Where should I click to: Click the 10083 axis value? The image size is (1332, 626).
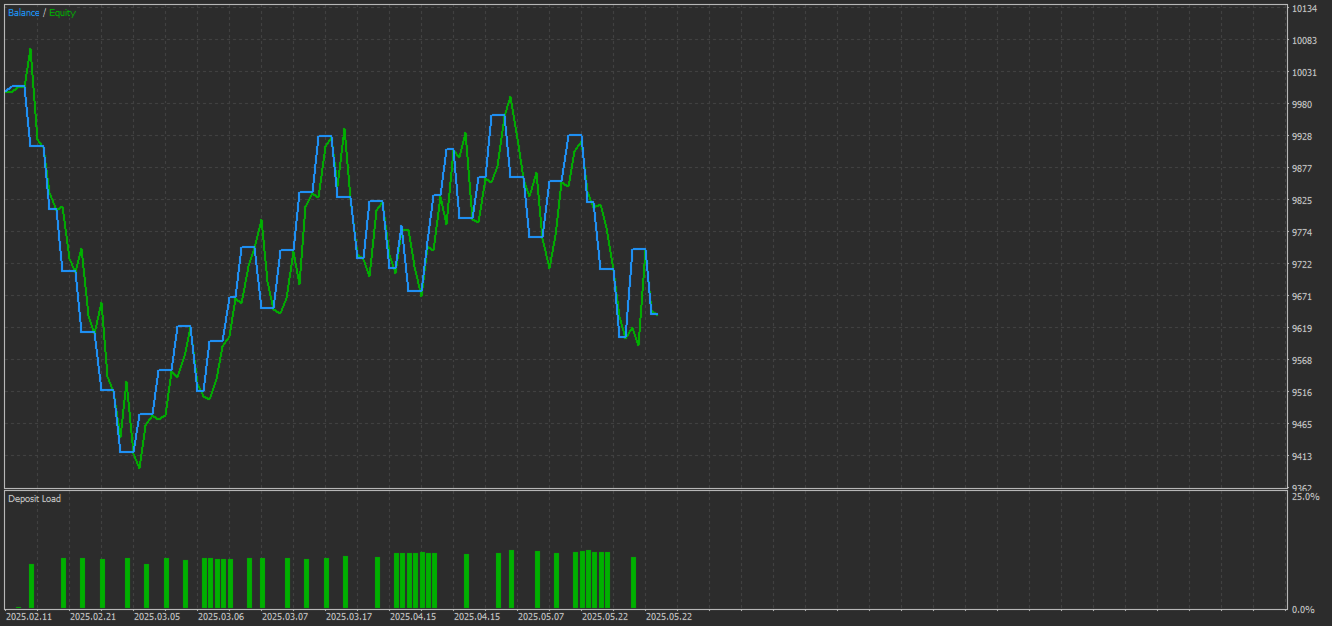tap(1303, 41)
